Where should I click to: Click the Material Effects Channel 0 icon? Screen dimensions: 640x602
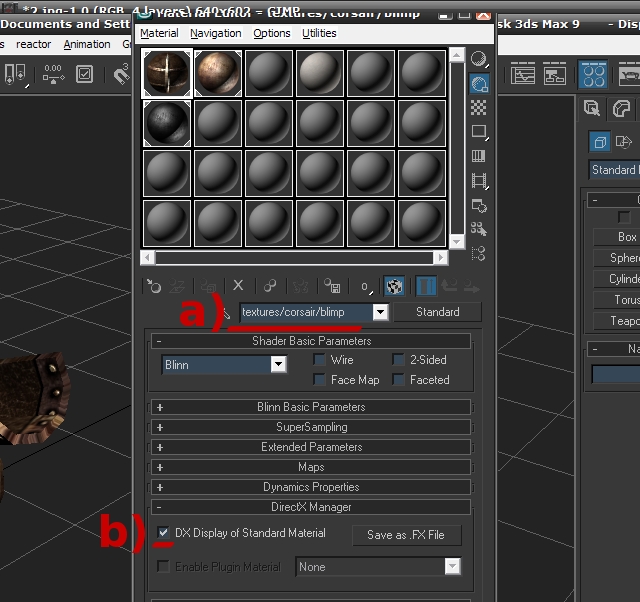click(366, 287)
